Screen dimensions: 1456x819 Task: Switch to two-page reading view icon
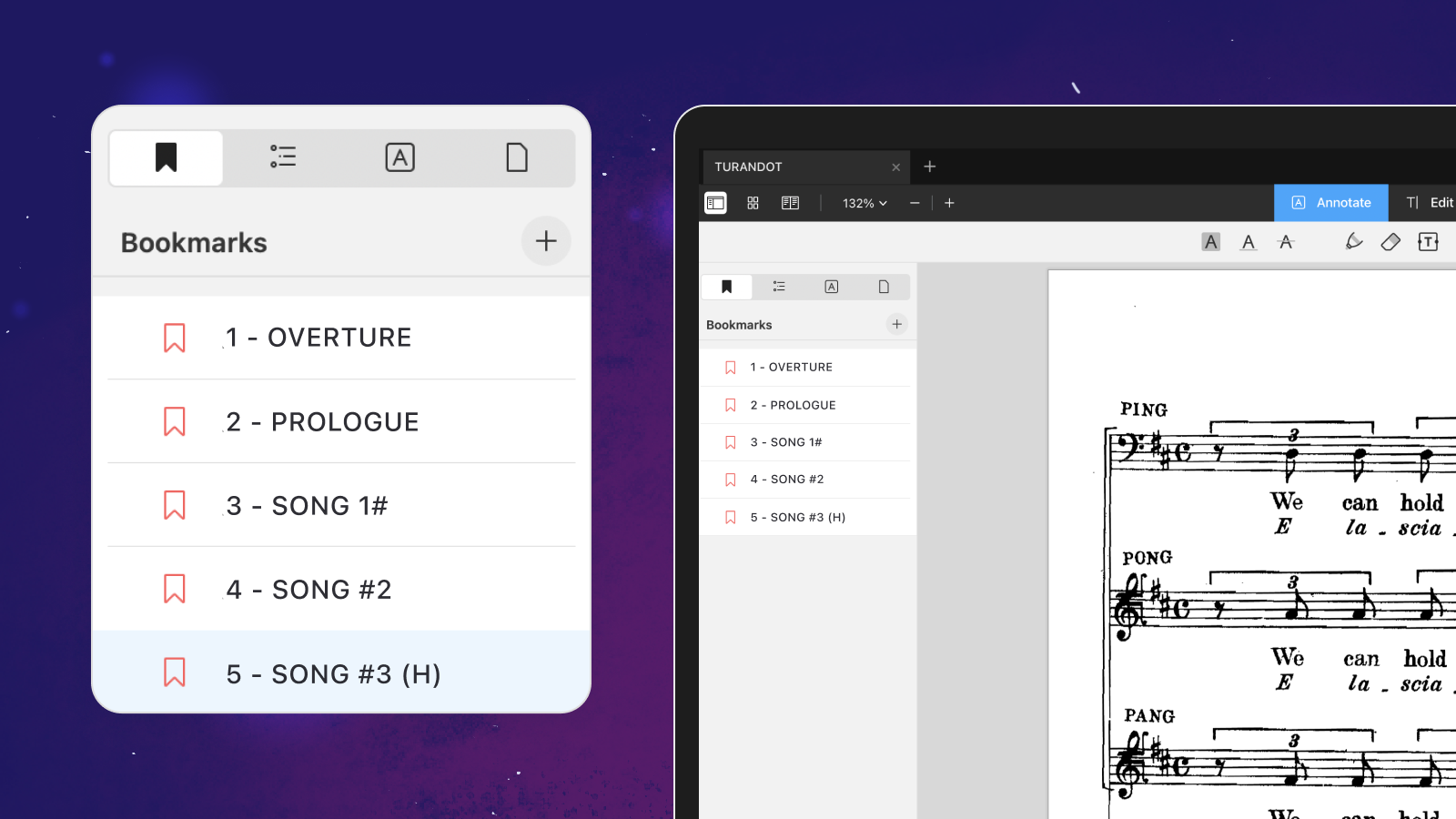[x=790, y=203]
